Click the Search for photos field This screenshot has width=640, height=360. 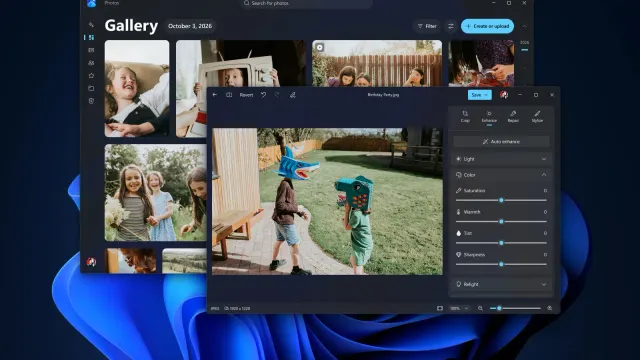306,3
